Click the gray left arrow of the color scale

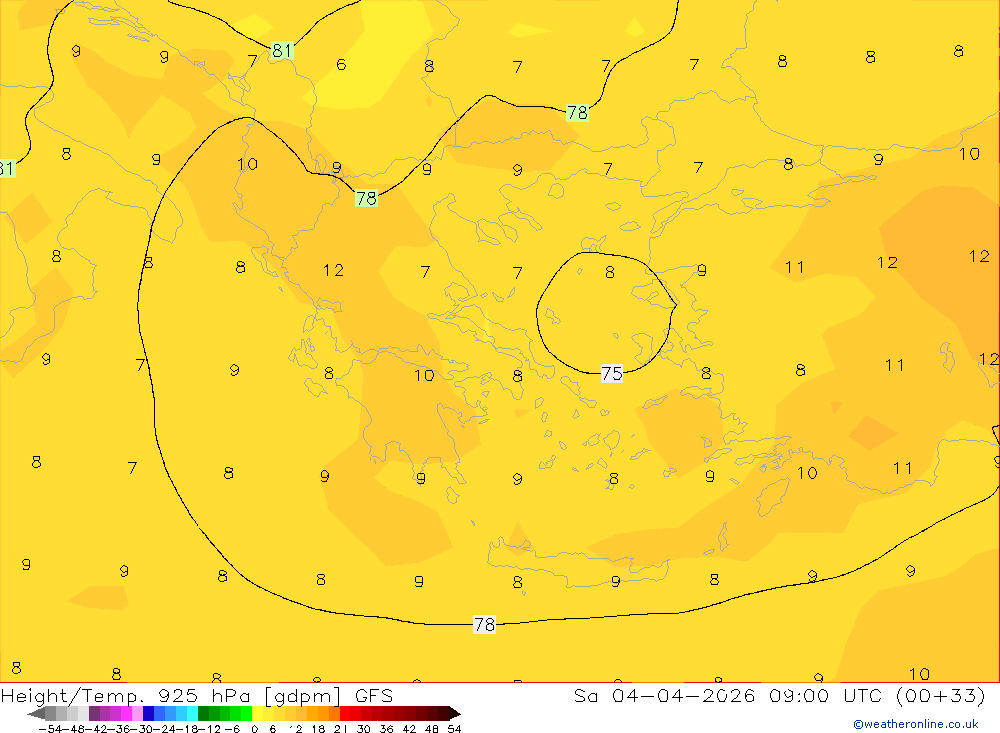pos(36,714)
